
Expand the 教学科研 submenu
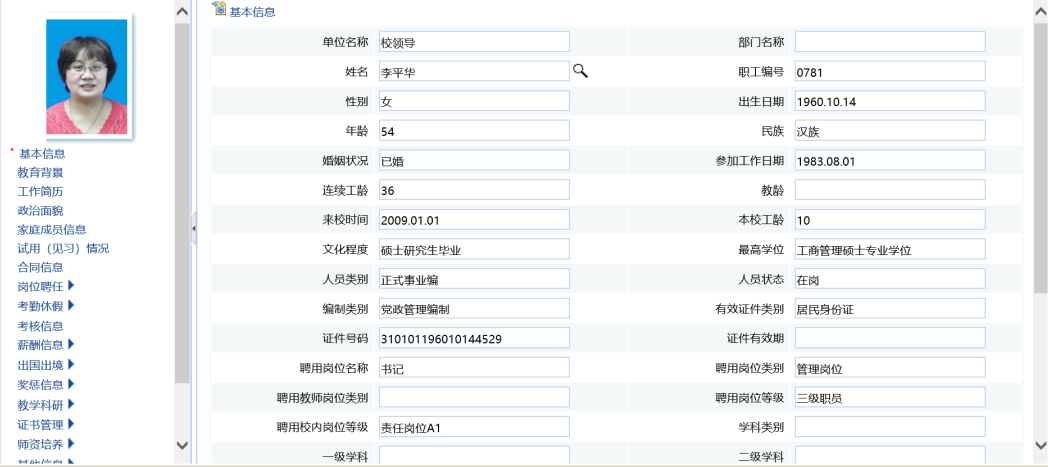pyautogui.click(x=71, y=404)
